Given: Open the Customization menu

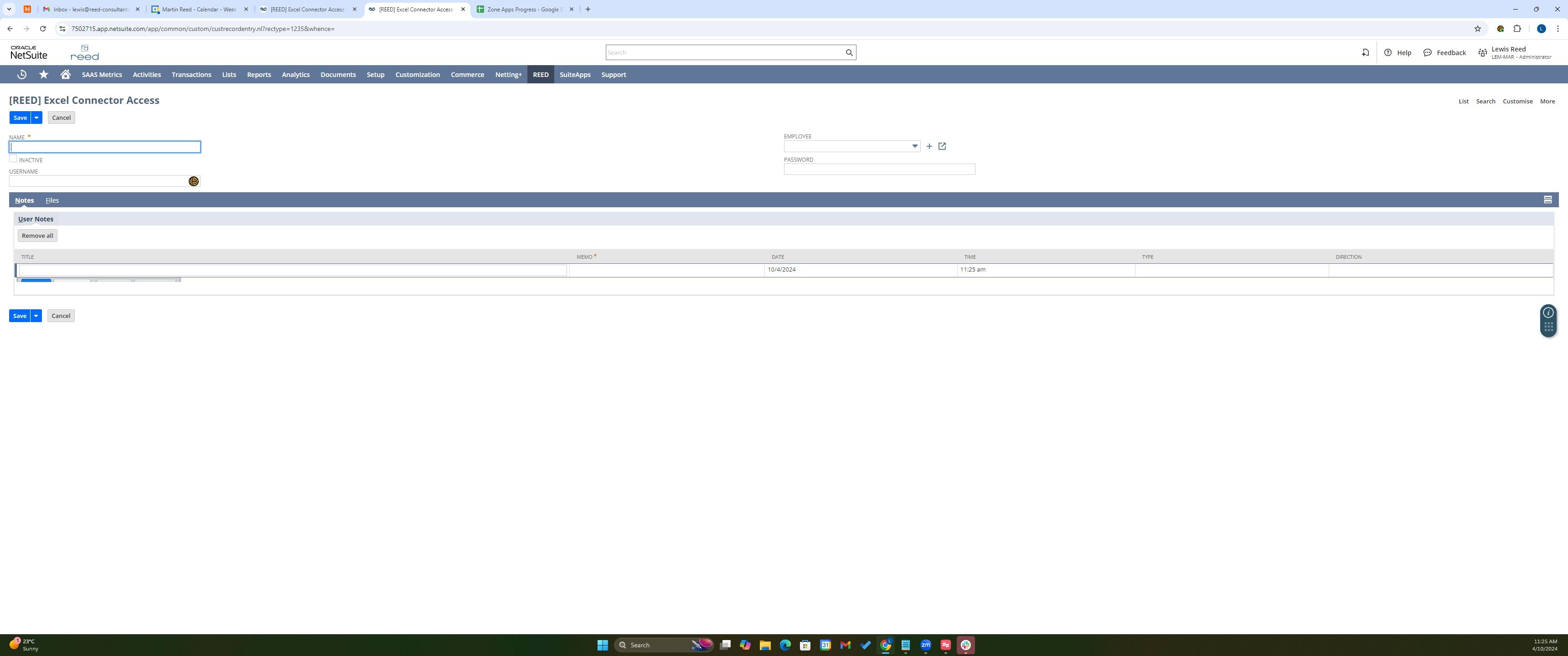Looking at the screenshot, I should tap(418, 74).
